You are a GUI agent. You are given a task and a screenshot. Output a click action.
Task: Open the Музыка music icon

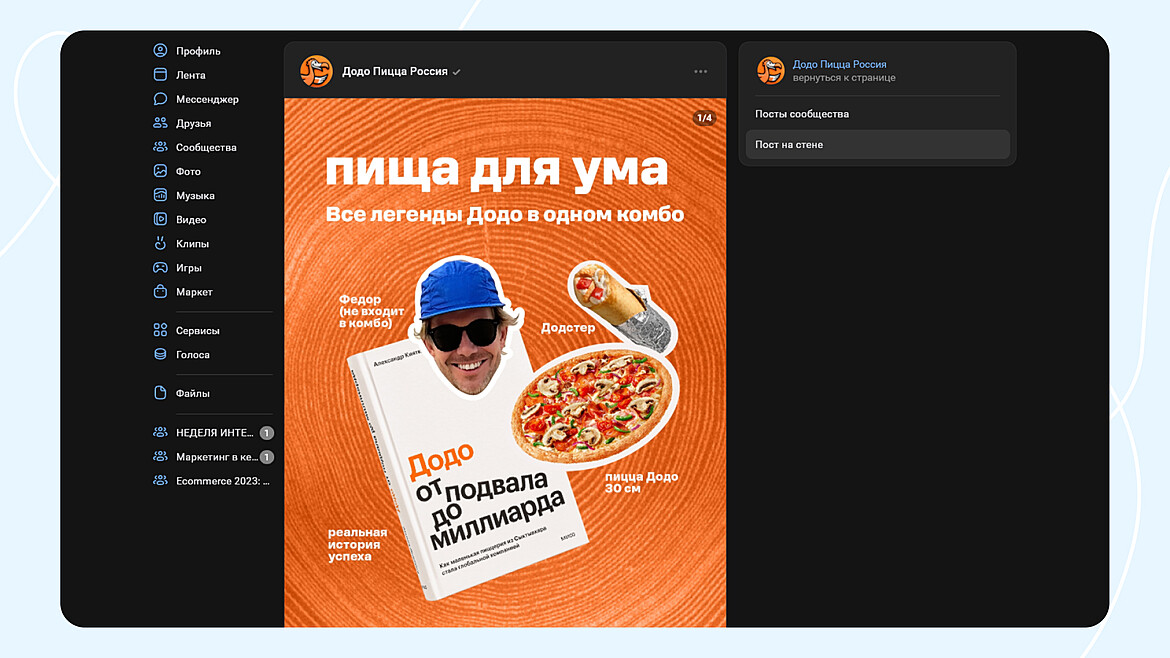(x=160, y=195)
